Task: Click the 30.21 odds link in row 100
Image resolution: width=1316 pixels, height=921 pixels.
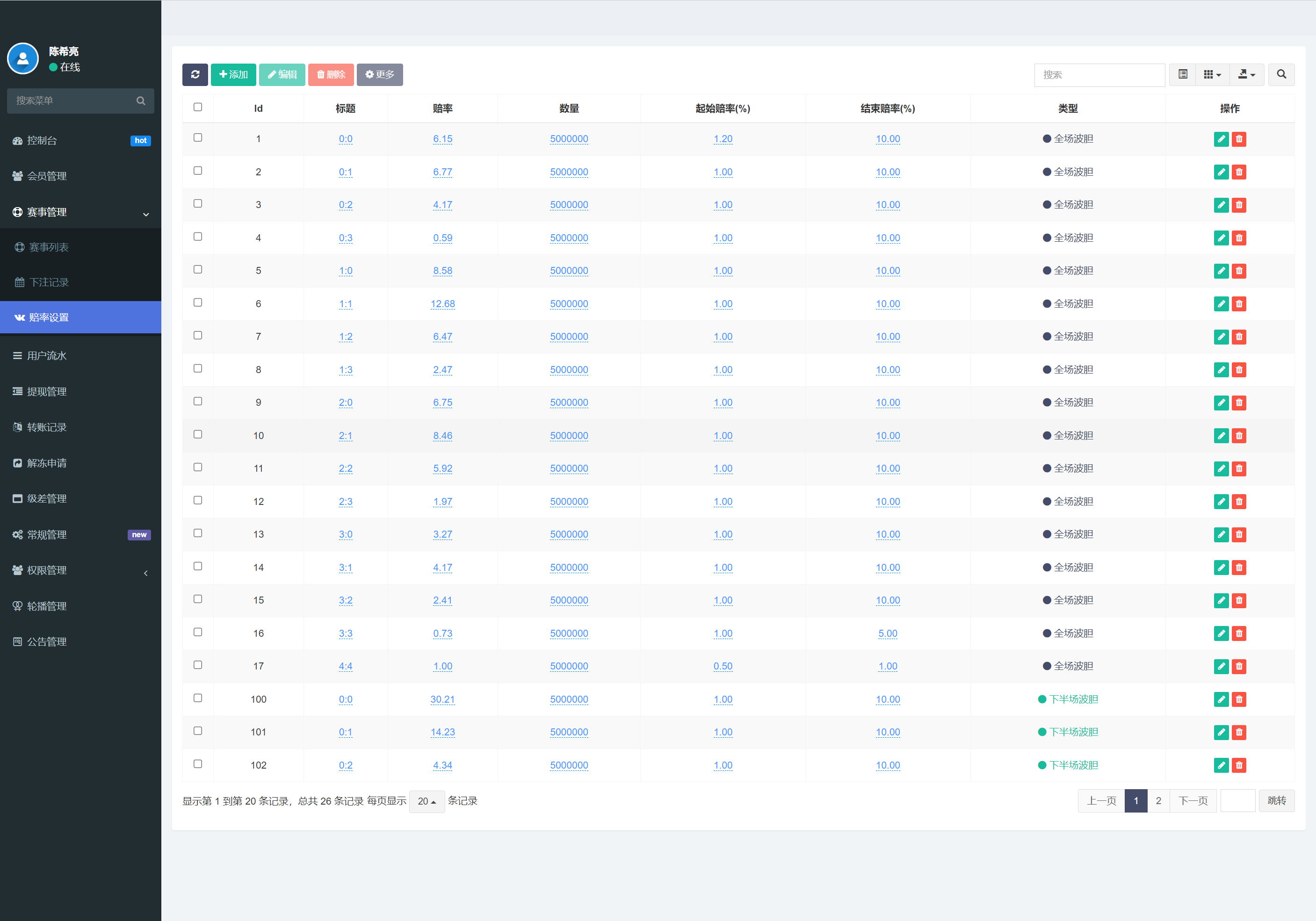Action: click(442, 699)
